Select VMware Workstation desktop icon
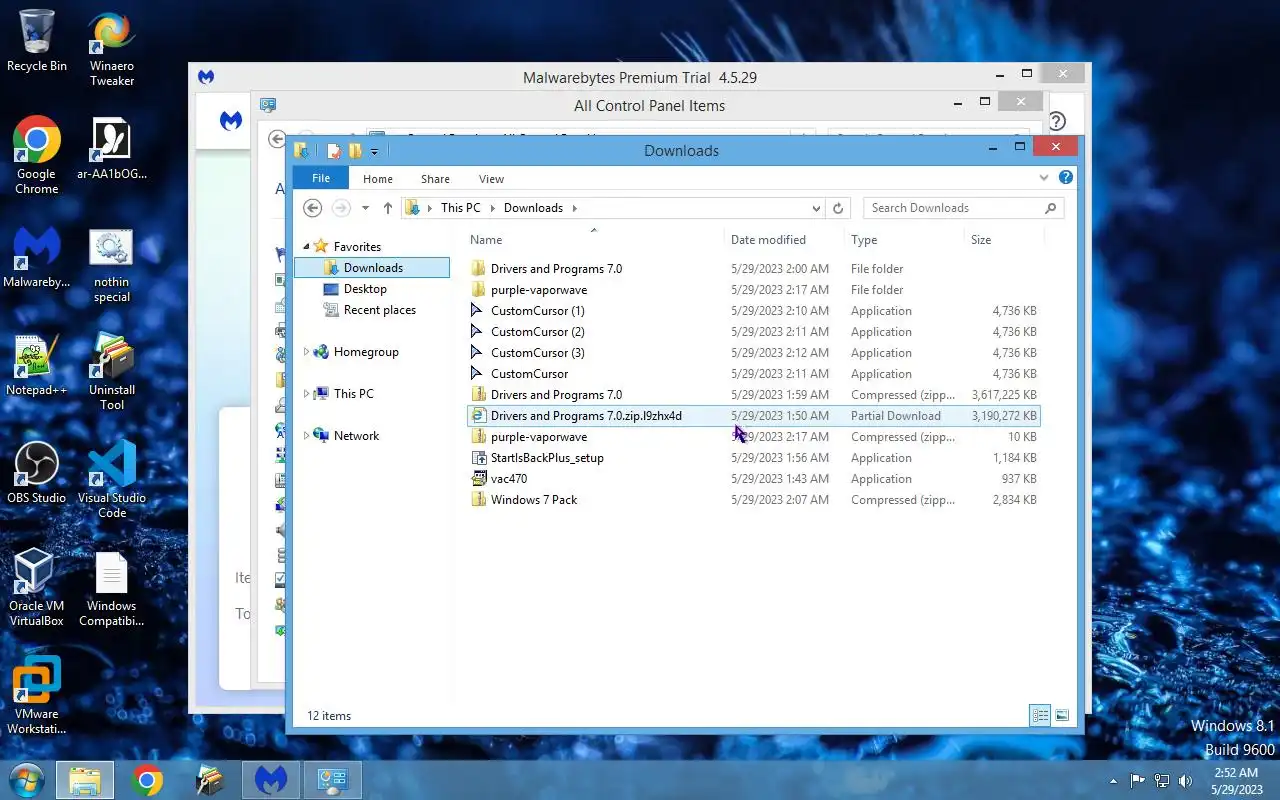 click(37, 696)
